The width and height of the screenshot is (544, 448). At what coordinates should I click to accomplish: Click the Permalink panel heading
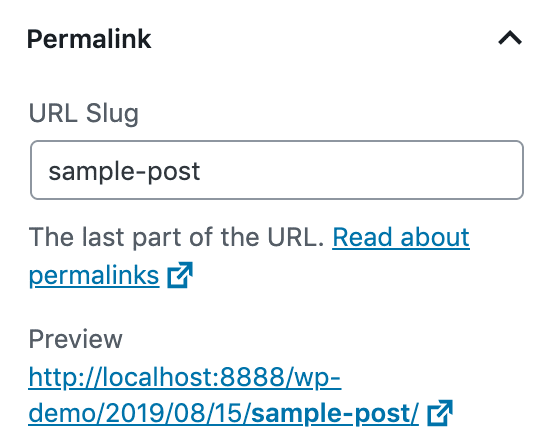click(x=89, y=39)
